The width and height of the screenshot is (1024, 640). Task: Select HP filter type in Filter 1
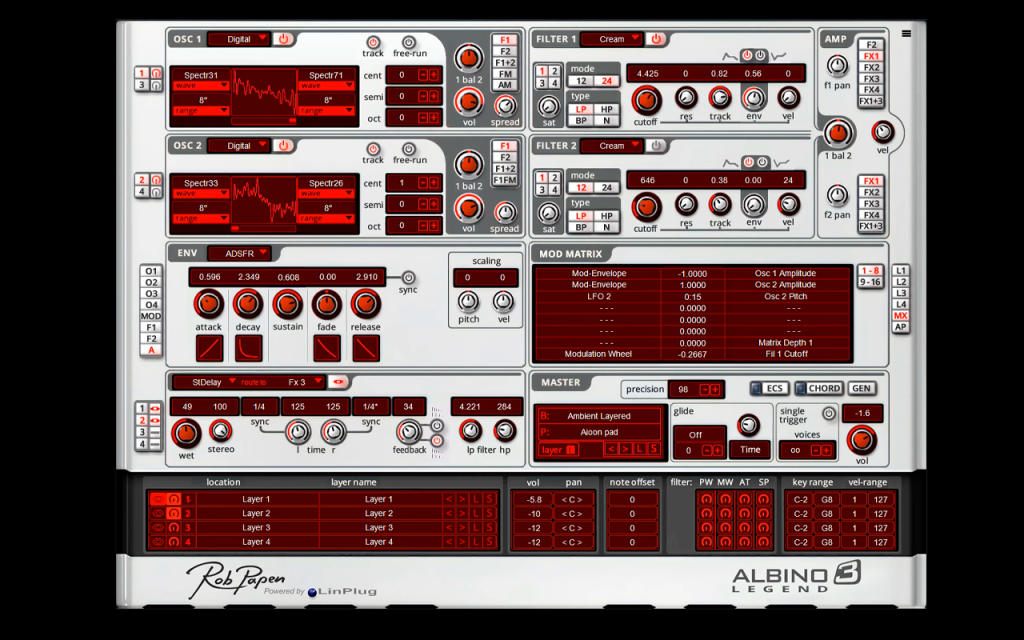point(607,110)
